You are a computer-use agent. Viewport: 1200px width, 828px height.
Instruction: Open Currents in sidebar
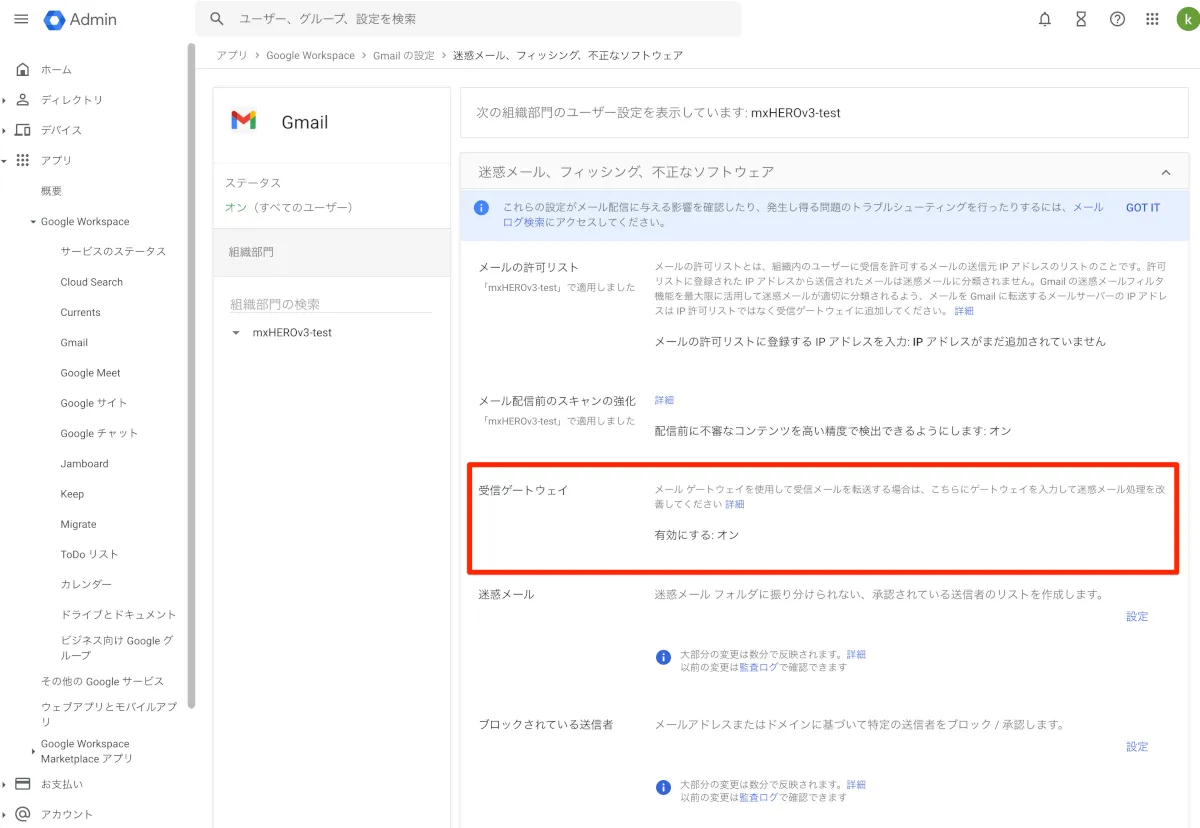coord(80,312)
